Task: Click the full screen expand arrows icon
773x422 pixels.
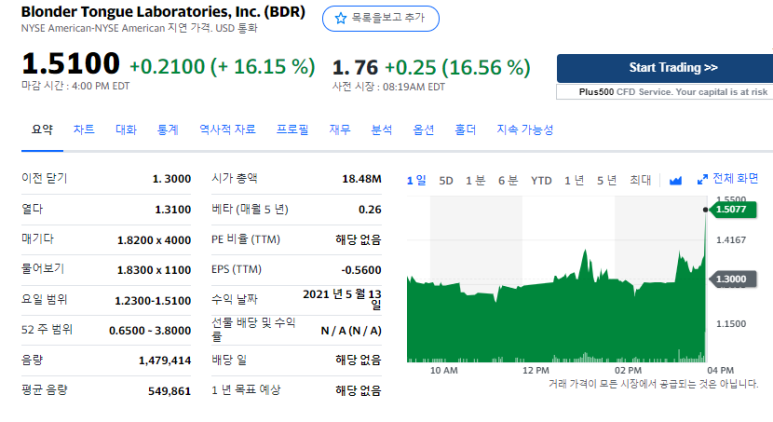Action: pyautogui.click(x=703, y=179)
